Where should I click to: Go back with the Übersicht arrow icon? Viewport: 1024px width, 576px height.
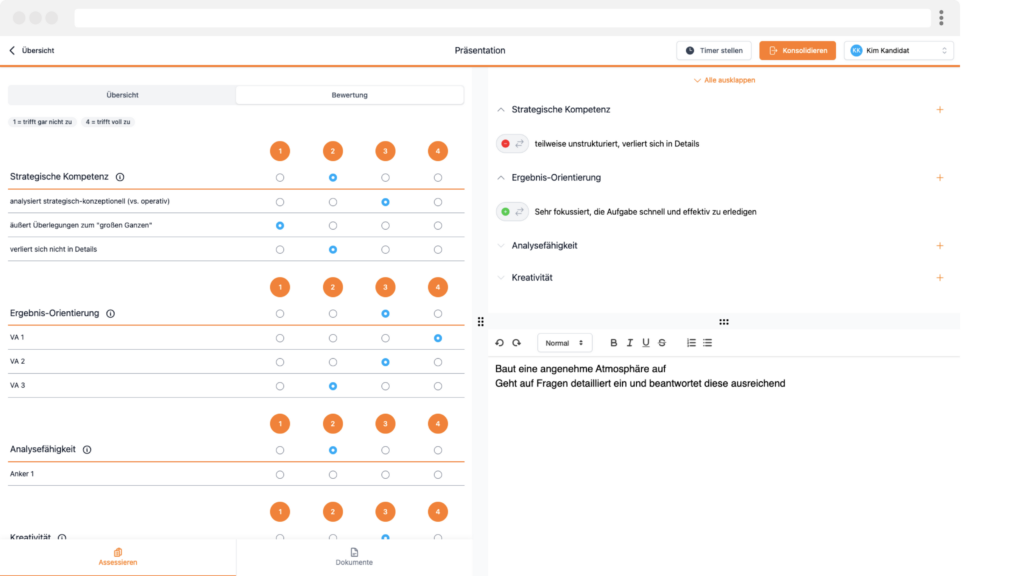pyautogui.click(x=12, y=50)
